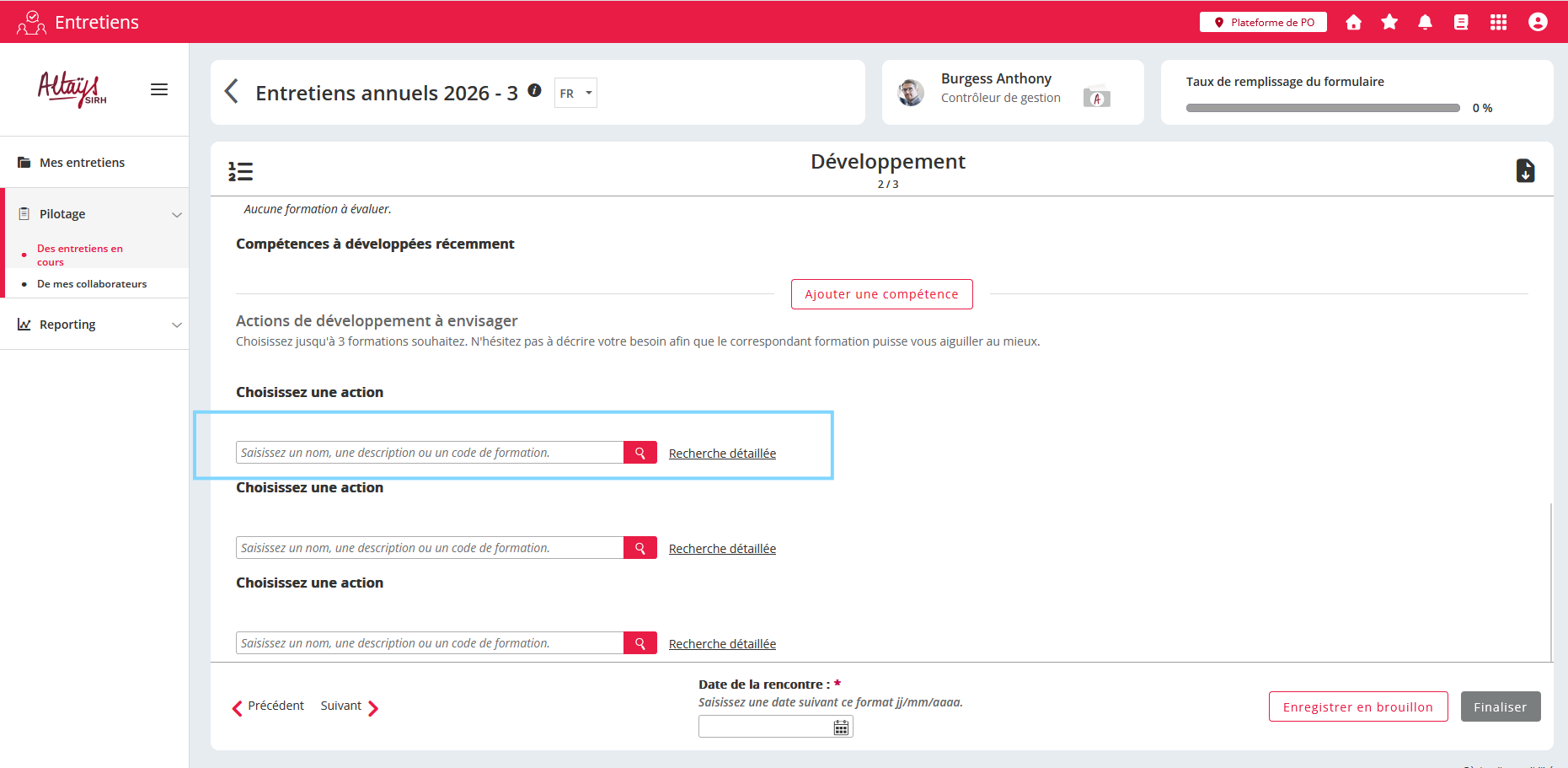Download the form document icon
Viewport: 1568px width, 768px height.
(x=1525, y=171)
